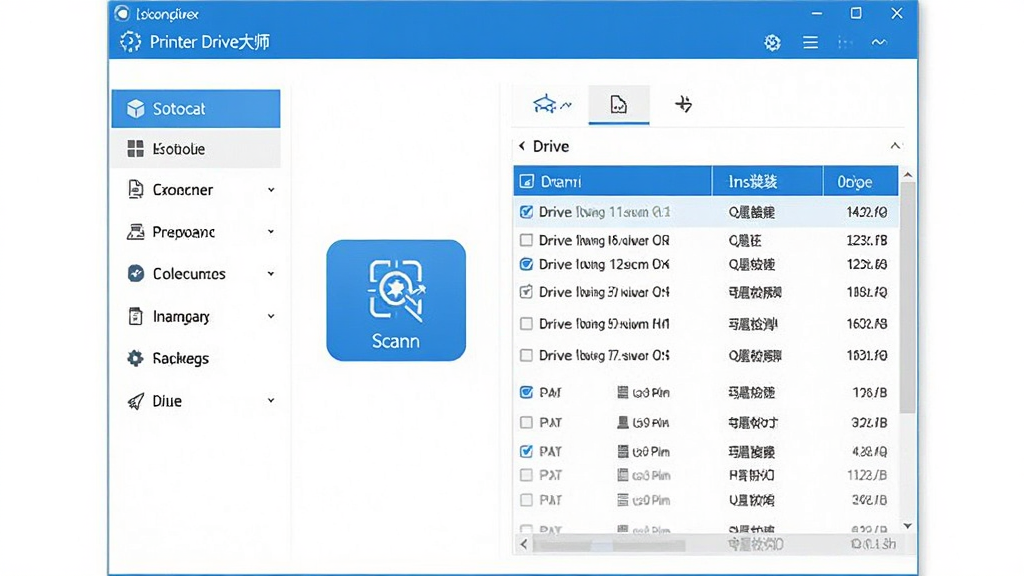Uncheck the Drive 12 row checkbox
Screen dimensions: 1024x576
point(526,264)
